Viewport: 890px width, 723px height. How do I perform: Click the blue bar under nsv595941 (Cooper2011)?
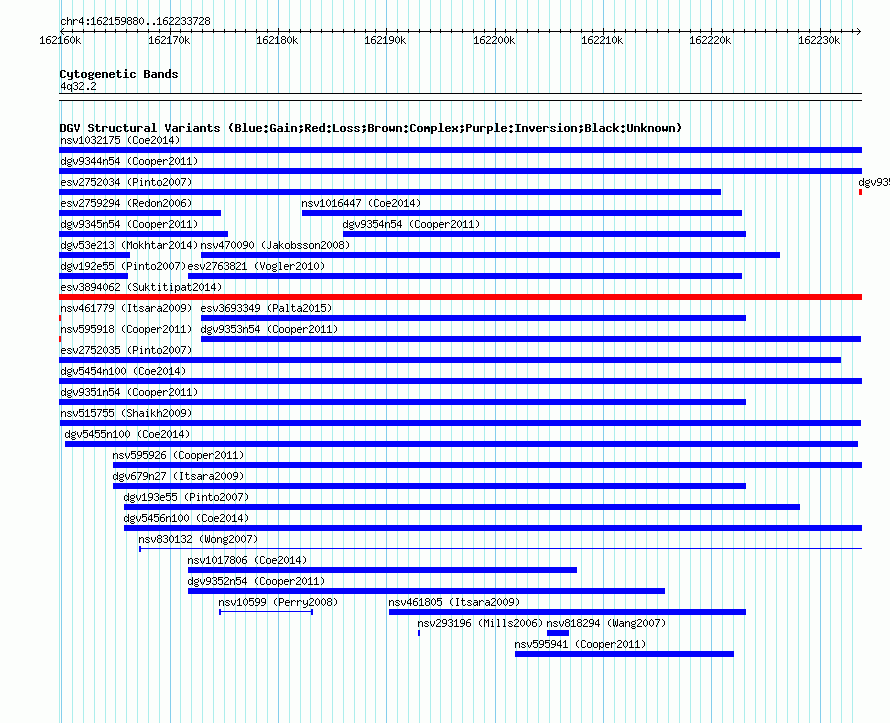tap(624, 654)
